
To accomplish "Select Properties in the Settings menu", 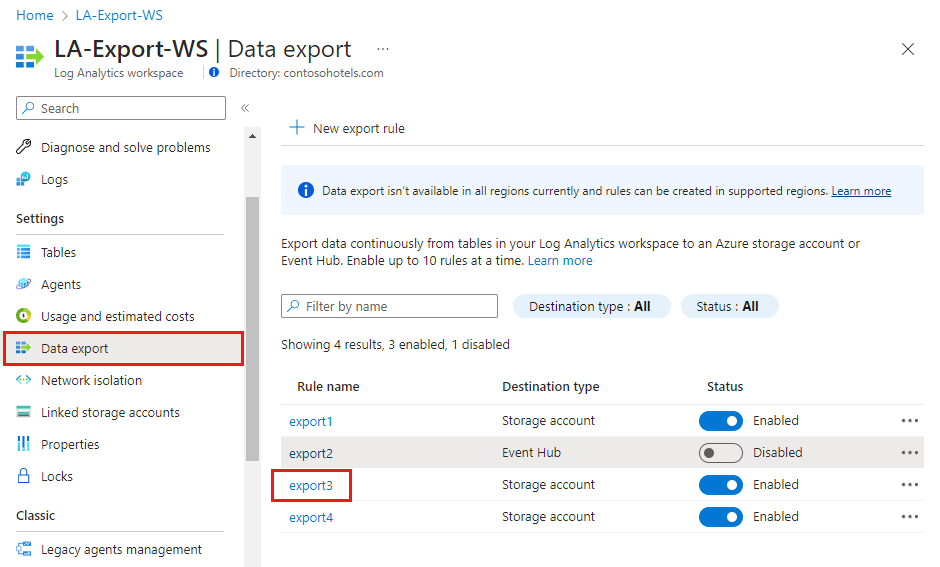I will [70, 445].
